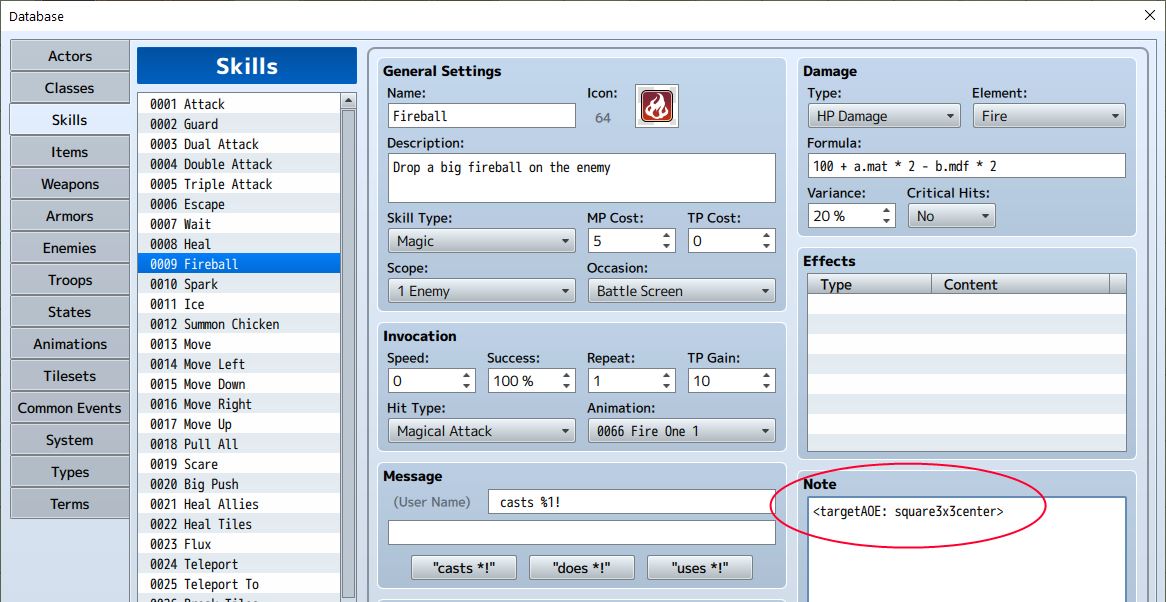Select the 0012 Summon Chicken skill

(x=240, y=324)
